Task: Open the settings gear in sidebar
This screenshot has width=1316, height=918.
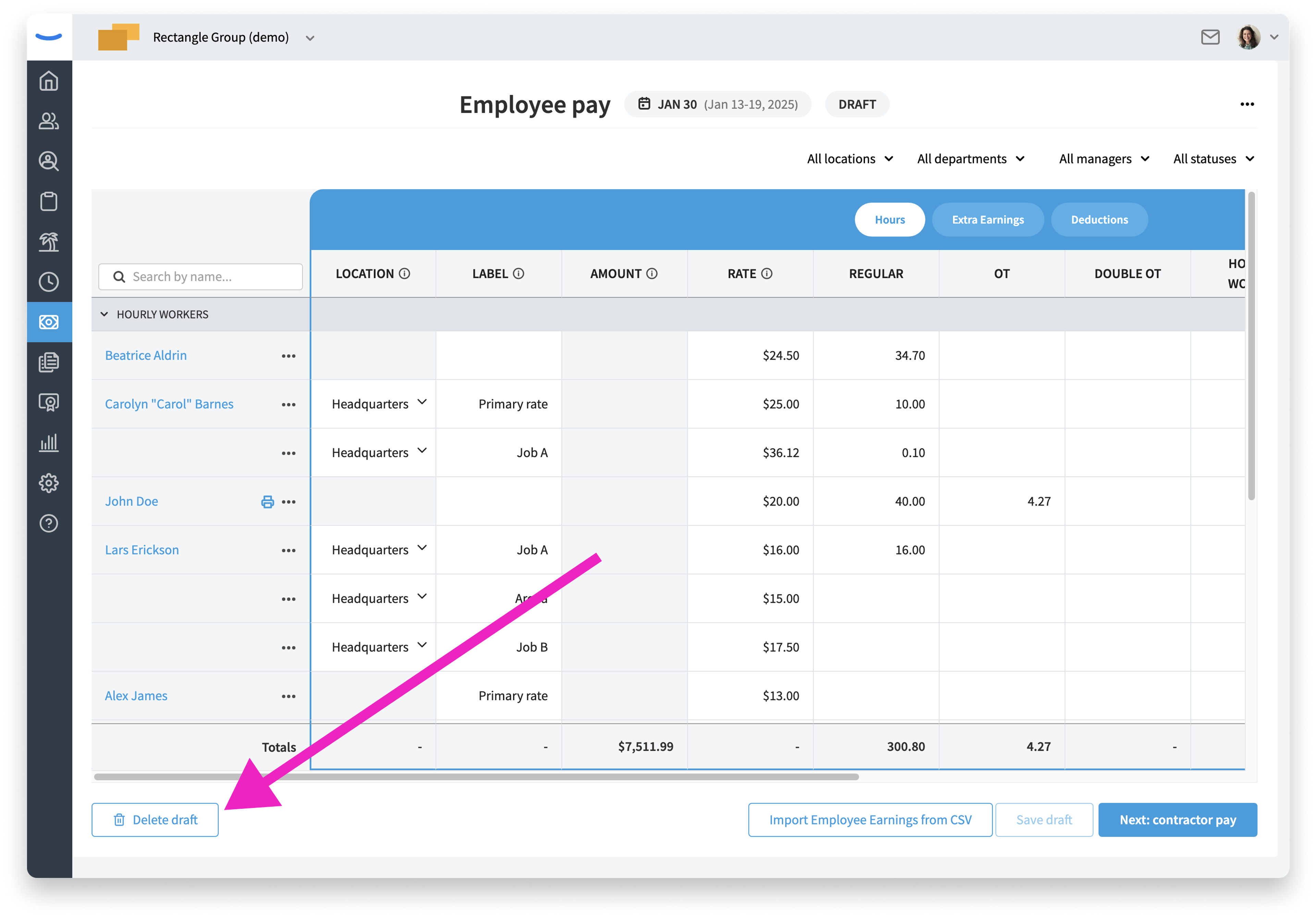Action: pos(49,483)
